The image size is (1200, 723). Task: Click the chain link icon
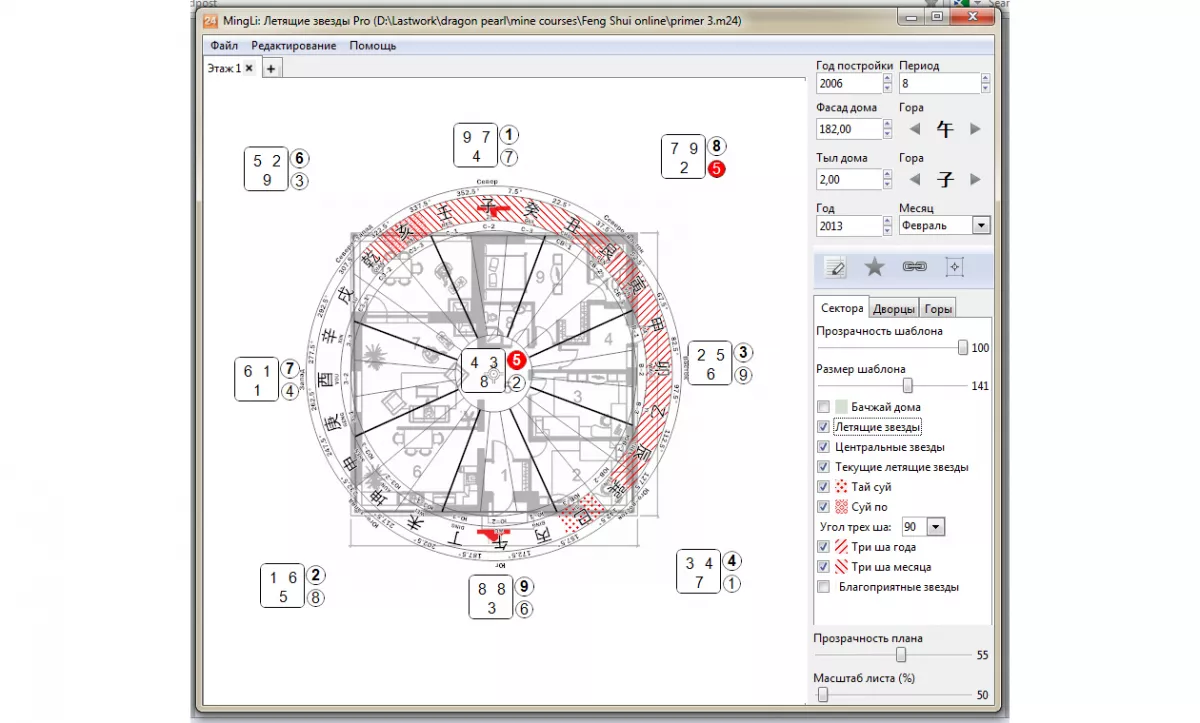[914, 267]
